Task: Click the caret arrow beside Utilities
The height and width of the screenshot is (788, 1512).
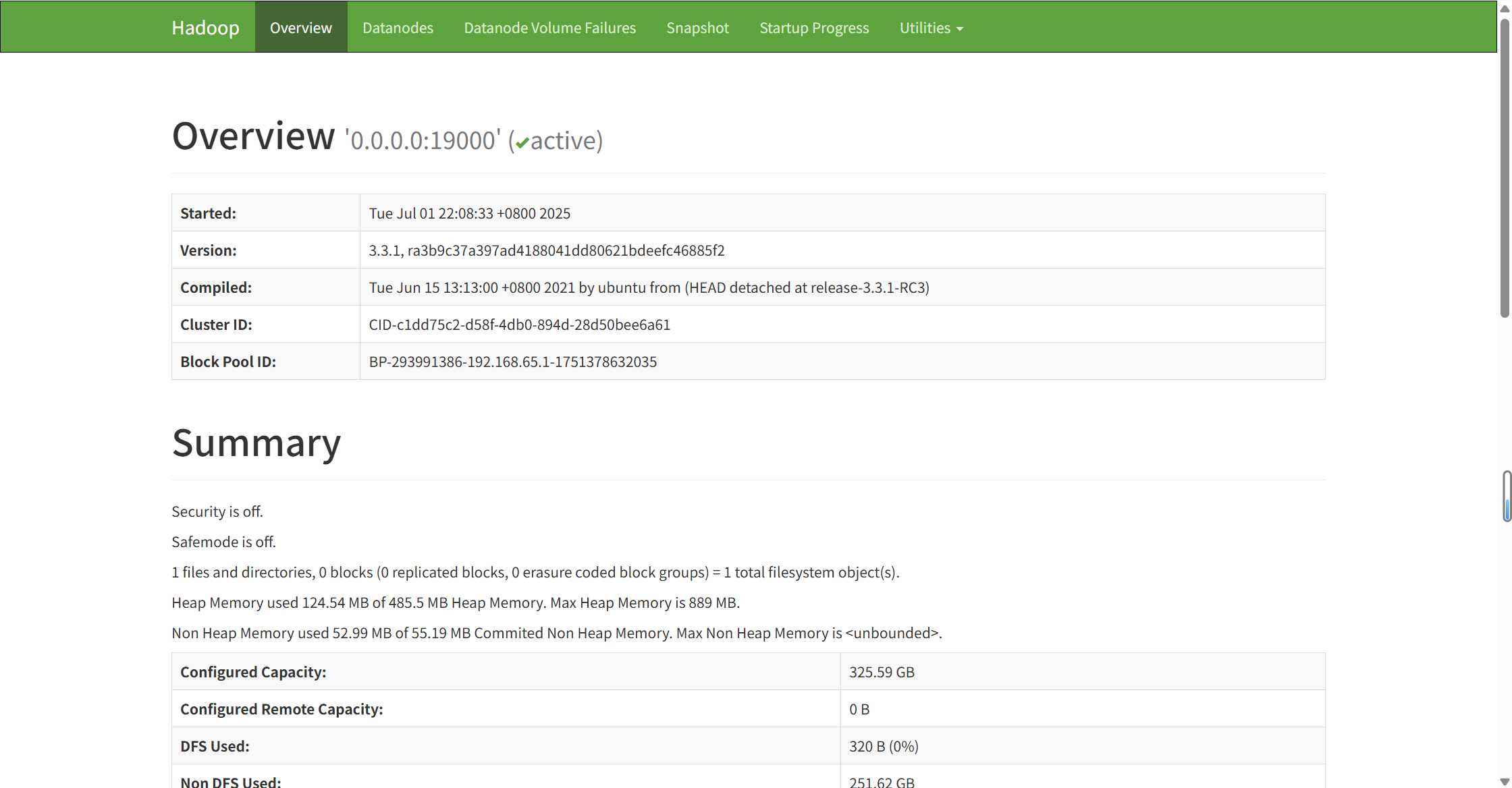Action: coord(960,29)
